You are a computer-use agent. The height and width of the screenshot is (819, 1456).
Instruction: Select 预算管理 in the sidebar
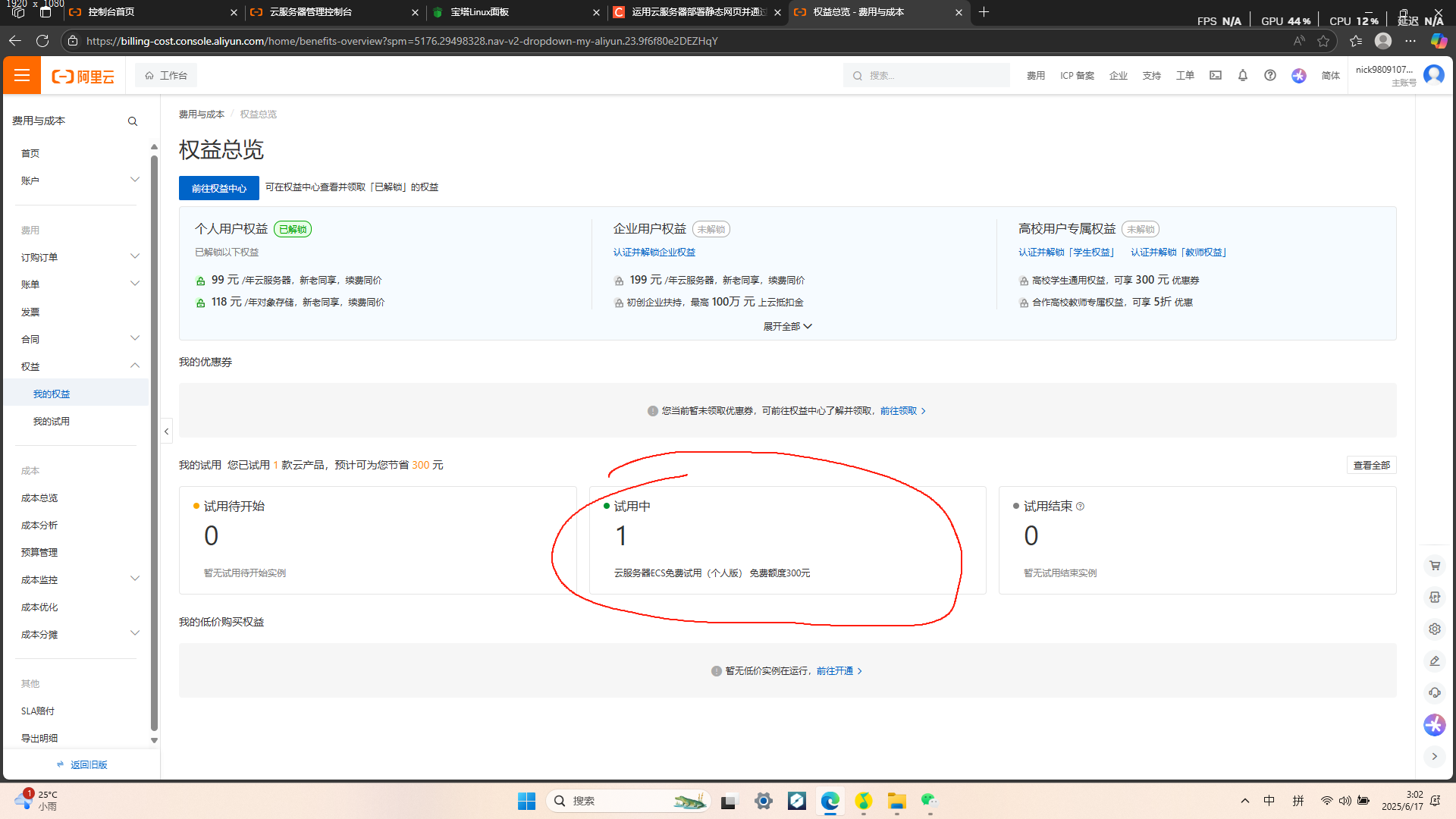(x=39, y=553)
